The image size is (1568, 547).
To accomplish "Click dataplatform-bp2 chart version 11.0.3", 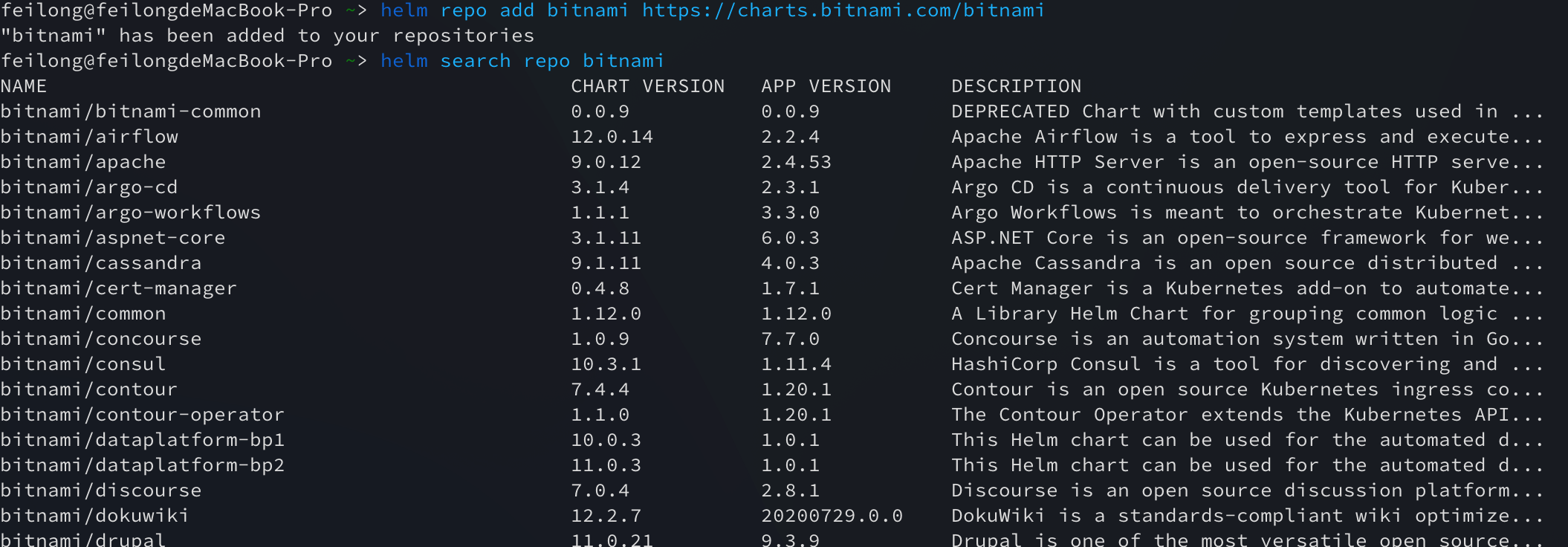I will 606,465.
